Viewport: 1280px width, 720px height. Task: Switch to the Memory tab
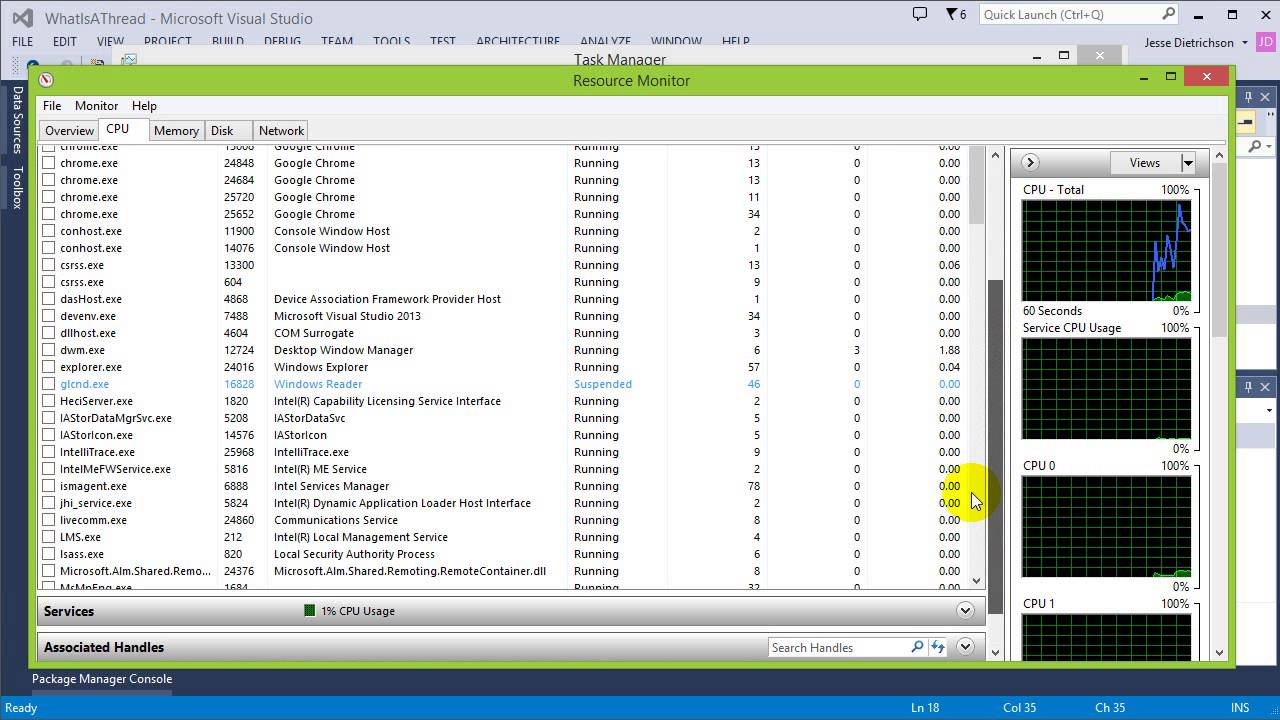176,131
